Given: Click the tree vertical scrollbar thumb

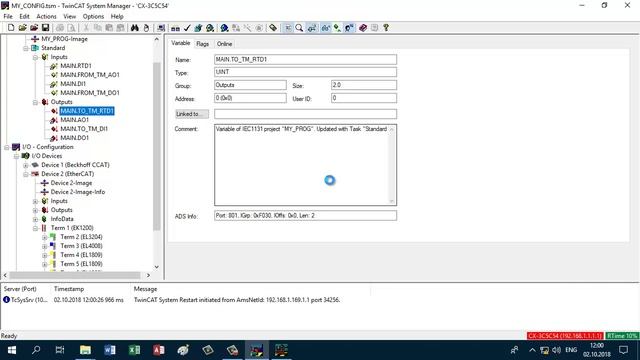Looking at the screenshot, I should [157, 147].
